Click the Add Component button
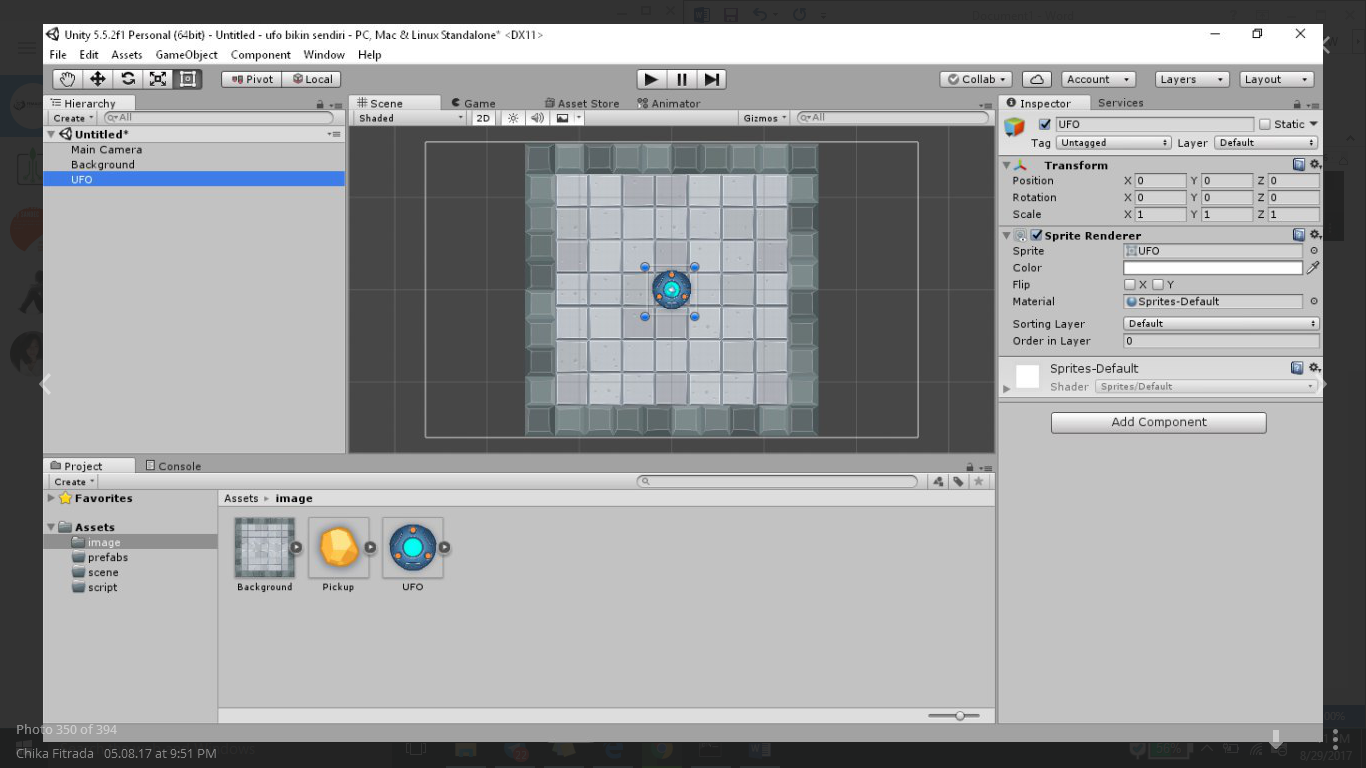 (x=1157, y=422)
